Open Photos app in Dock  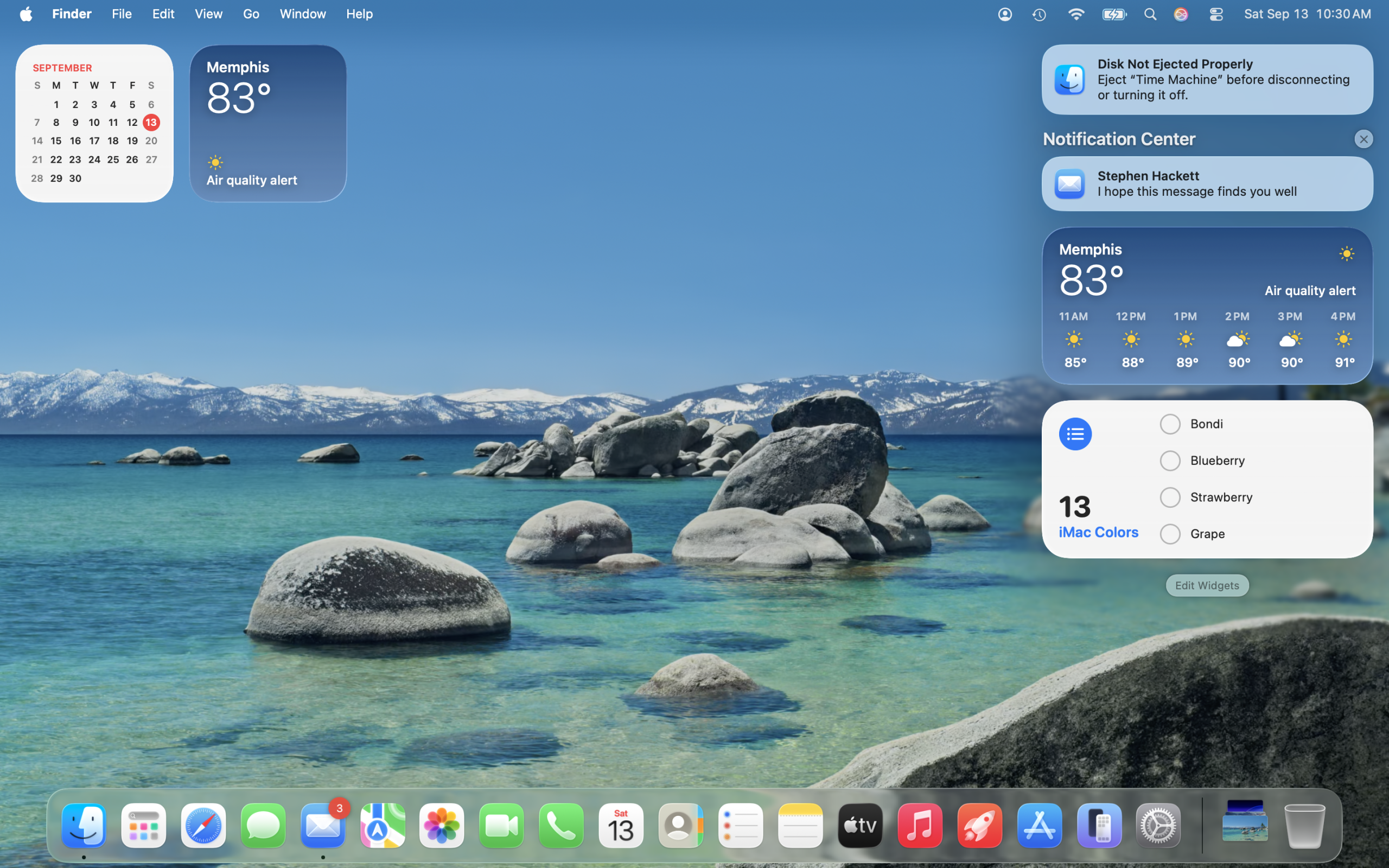pos(442,826)
